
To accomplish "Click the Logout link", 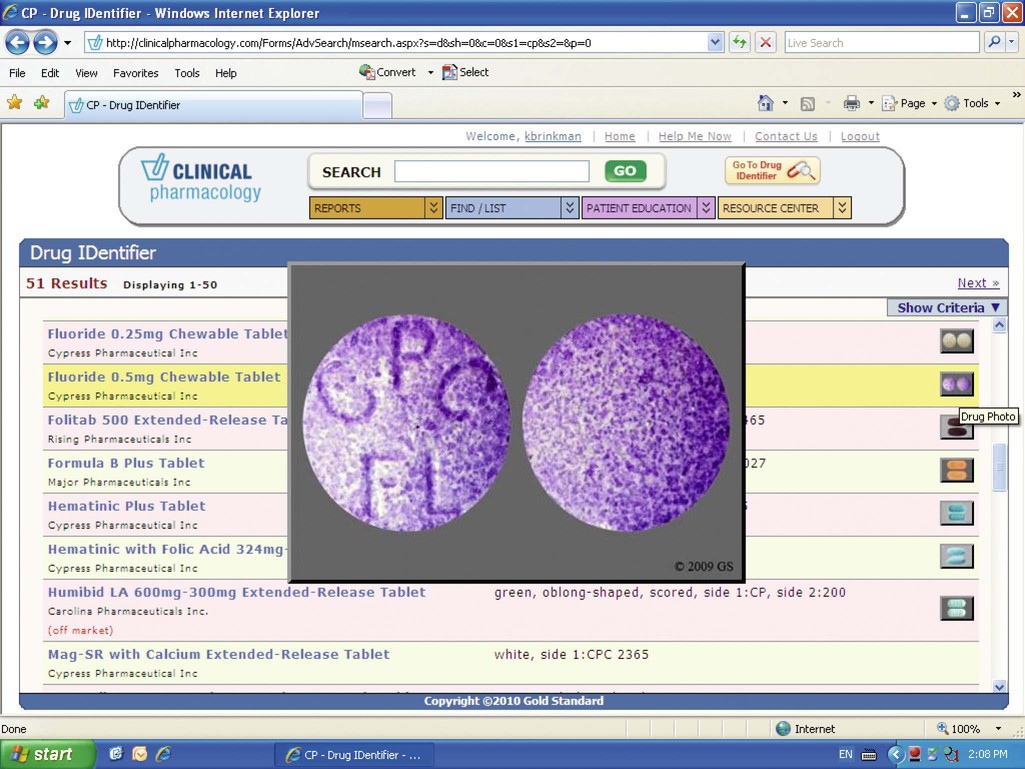I will pyautogui.click(x=860, y=136).
